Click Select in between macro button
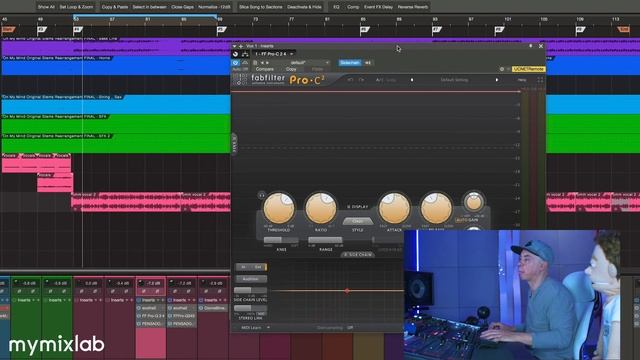Screen dimensions: 640x360 click(149, 7)
